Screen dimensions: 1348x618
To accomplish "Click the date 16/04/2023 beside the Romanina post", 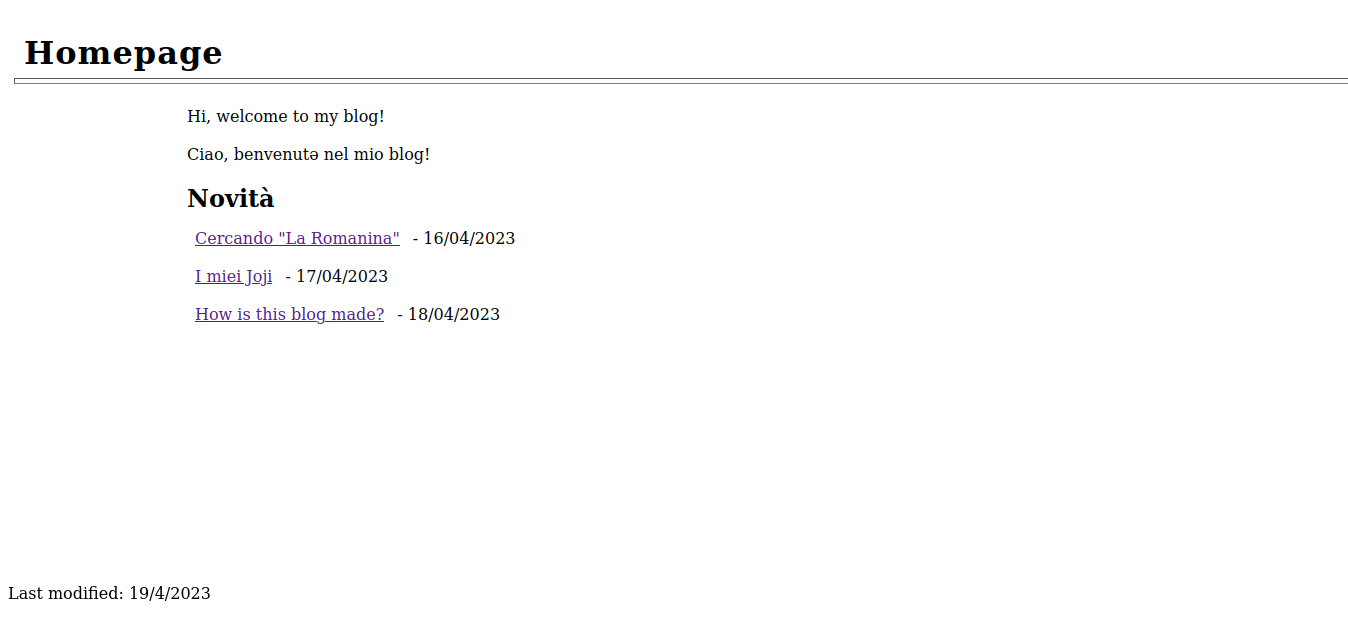I will point(469,238).
